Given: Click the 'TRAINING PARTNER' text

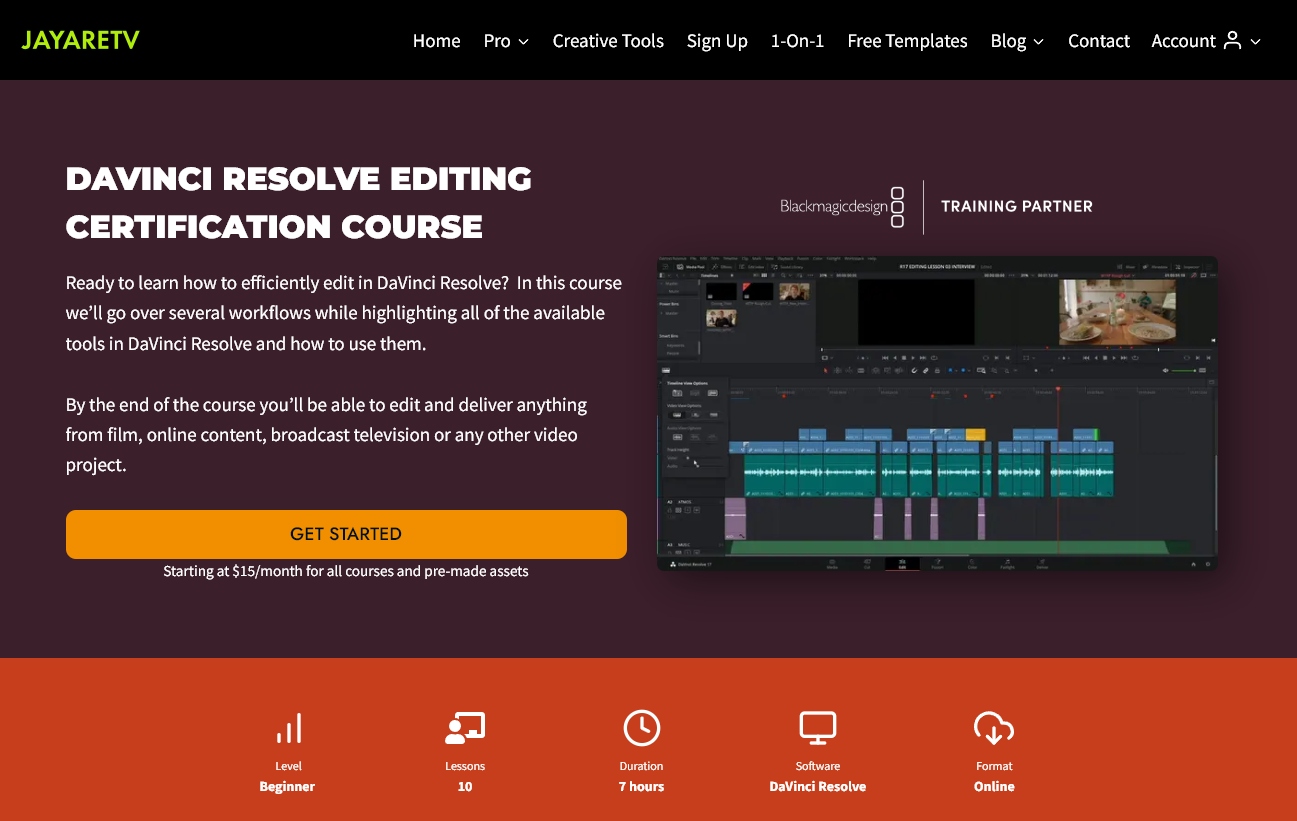Looking at the screenshot, I should [x=1017, y=207].
